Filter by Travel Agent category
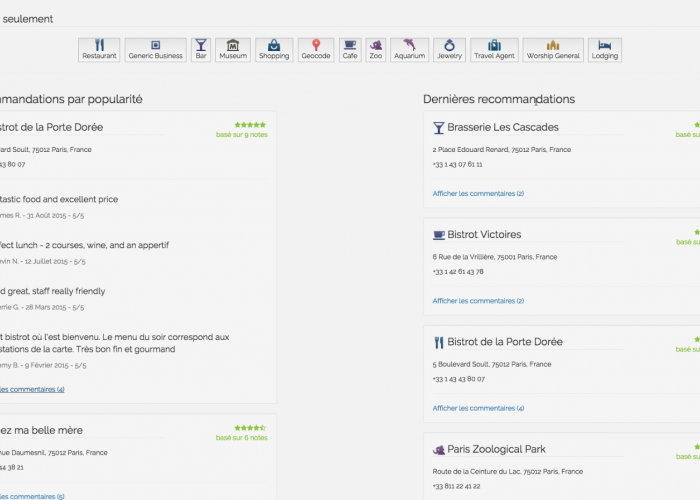Image resolution: width=700 pixels, height=500 pixels. [x=494, y=50]
